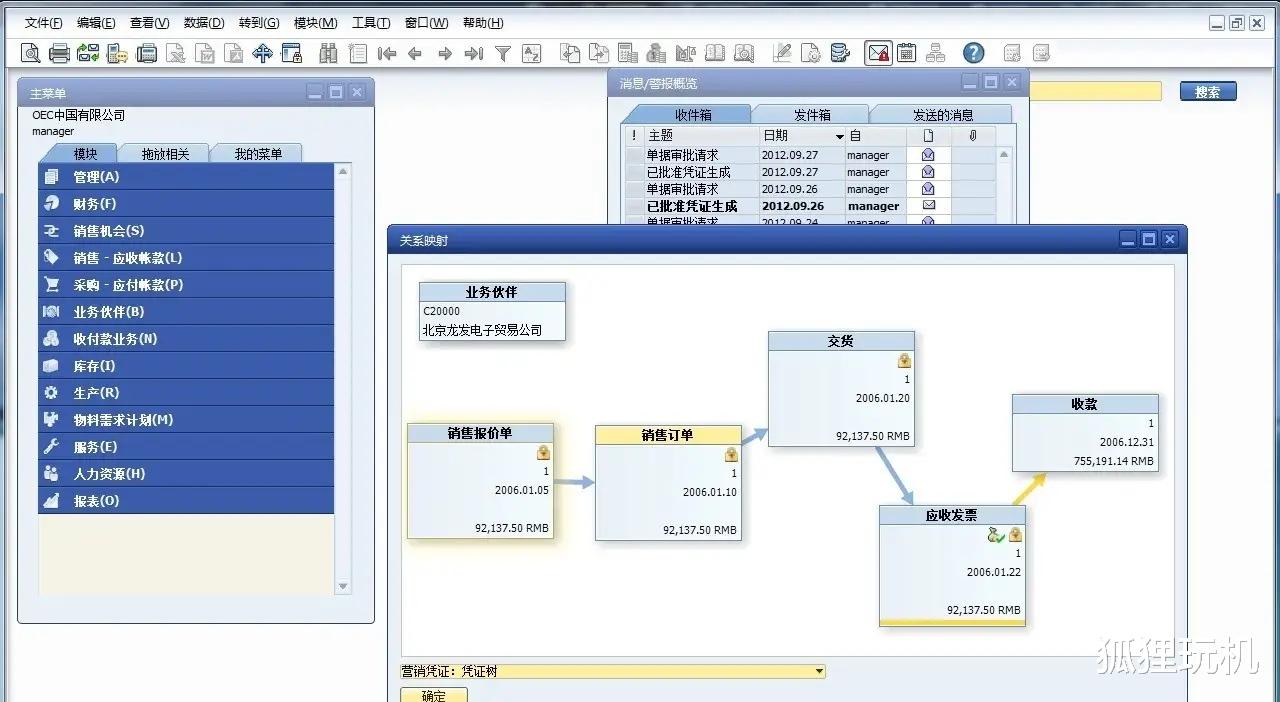Click the Lock Screen toolbar icon

click(x=292, y=53)
